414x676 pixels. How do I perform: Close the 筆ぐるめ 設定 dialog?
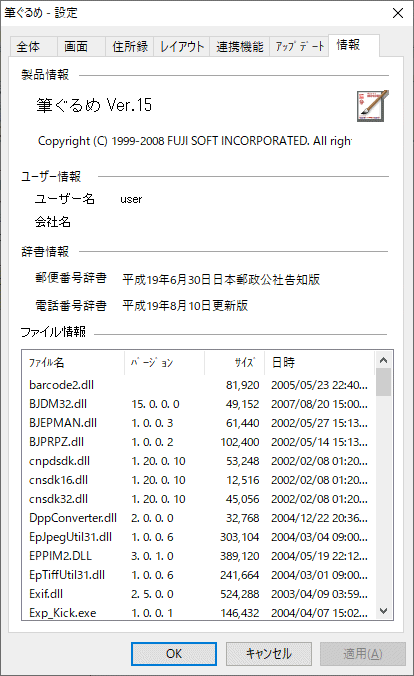pos(398,13)
